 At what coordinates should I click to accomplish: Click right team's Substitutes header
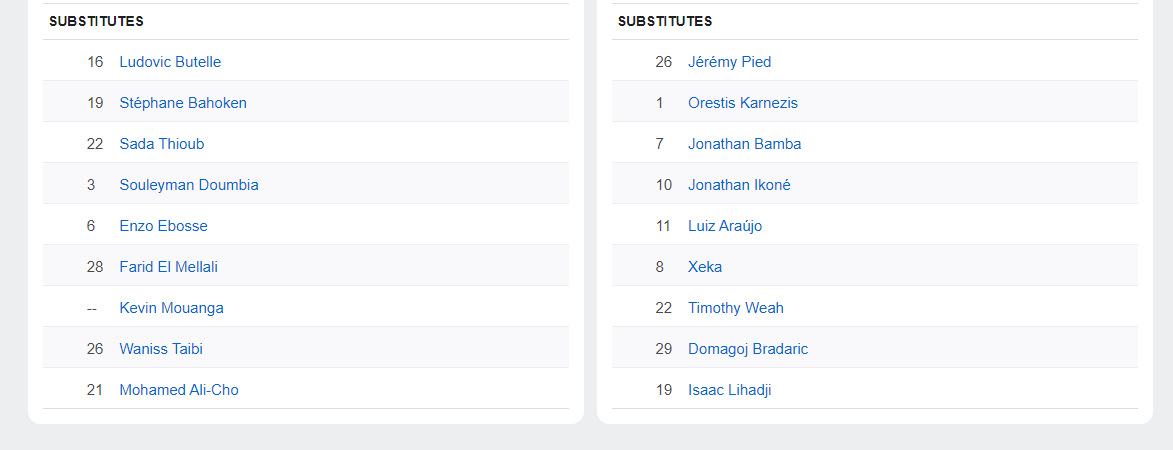click(x=665, y=21)
